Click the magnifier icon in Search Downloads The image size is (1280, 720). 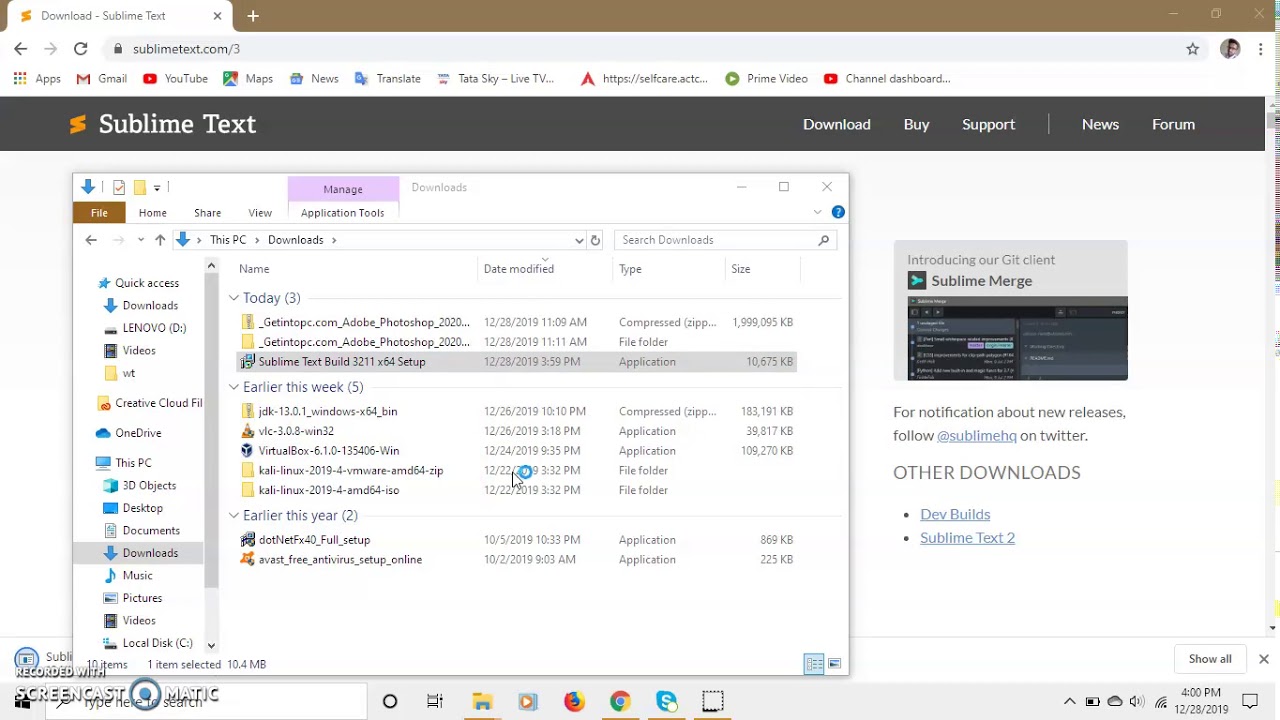click(824, 240)
